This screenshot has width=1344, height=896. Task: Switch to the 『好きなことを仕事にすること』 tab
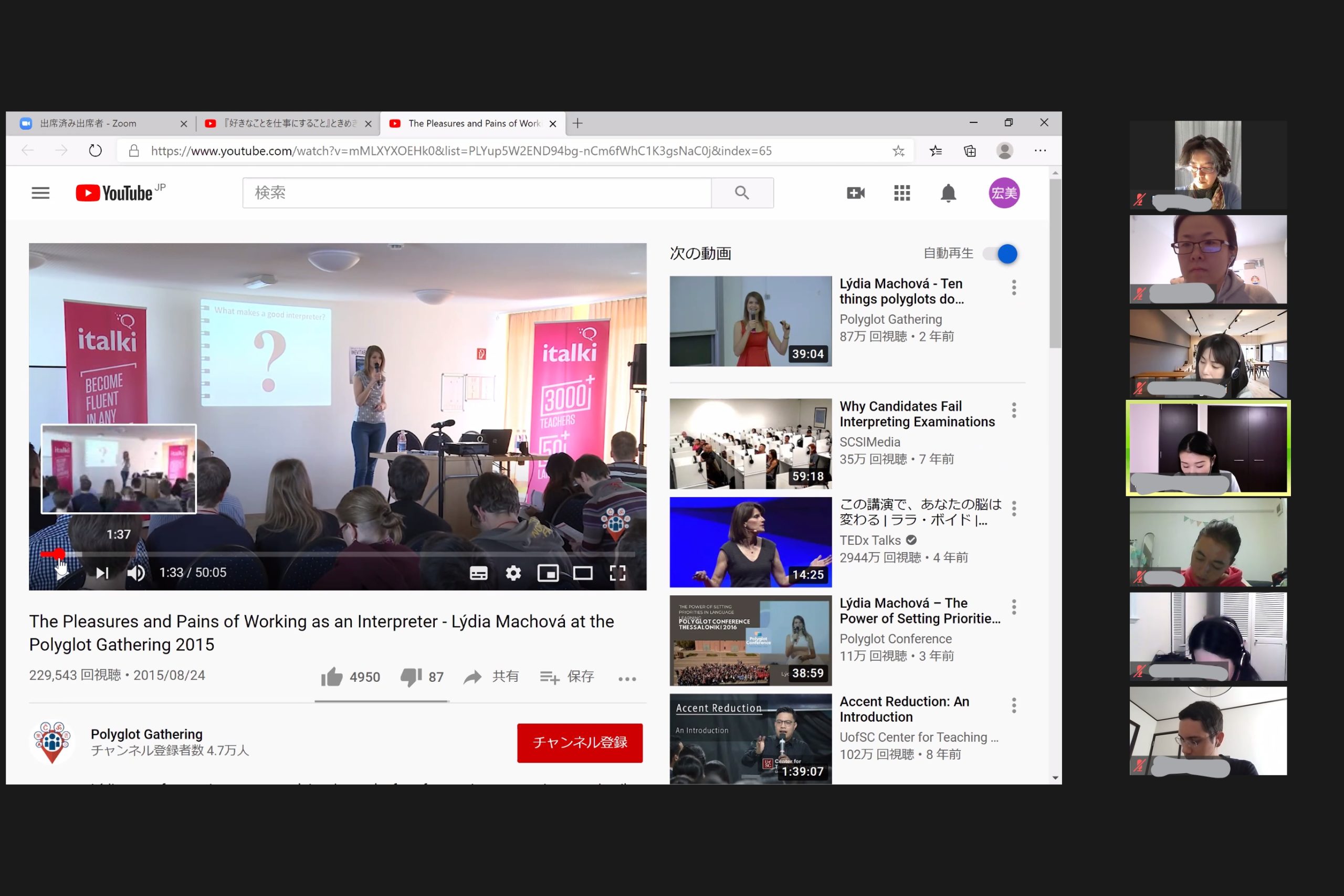[288, 123]
